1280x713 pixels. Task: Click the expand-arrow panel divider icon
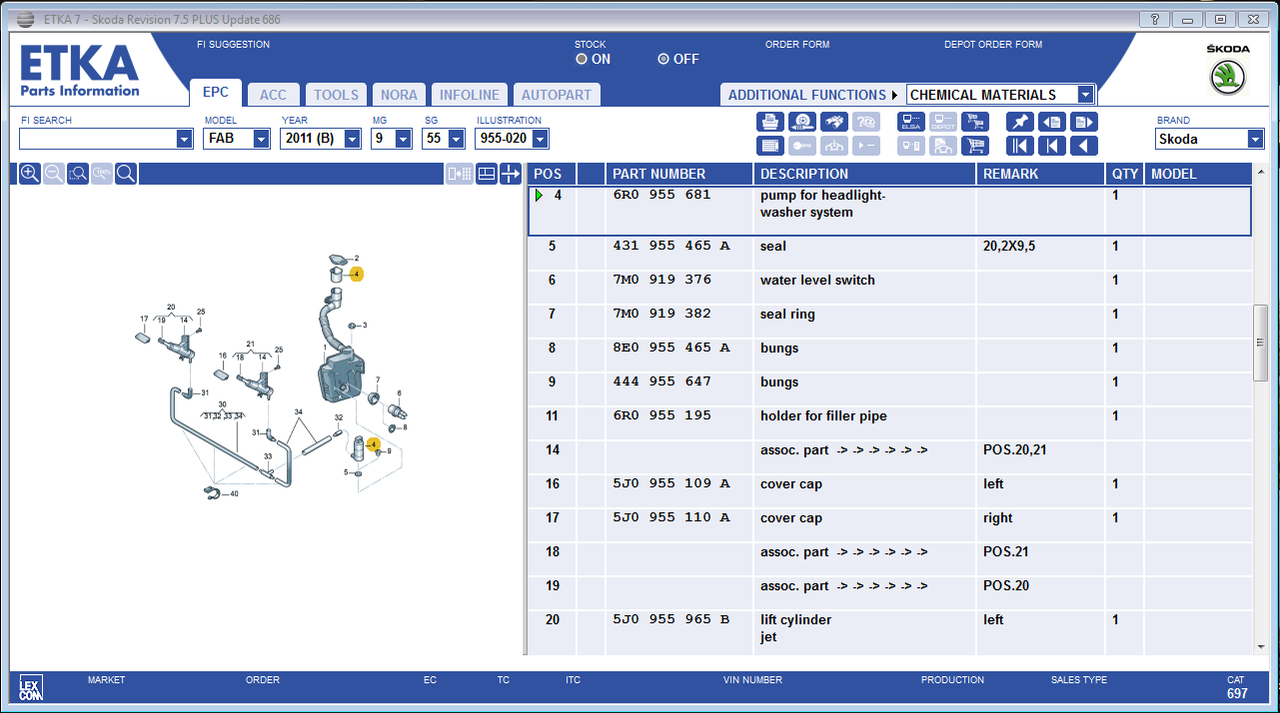[510, 174]
